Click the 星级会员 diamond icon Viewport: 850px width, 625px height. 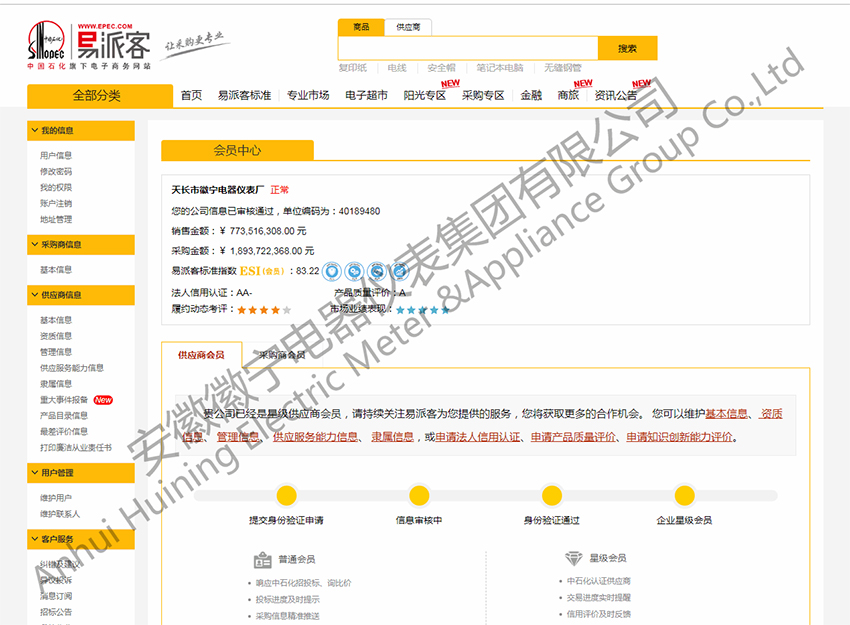[574, 558]
